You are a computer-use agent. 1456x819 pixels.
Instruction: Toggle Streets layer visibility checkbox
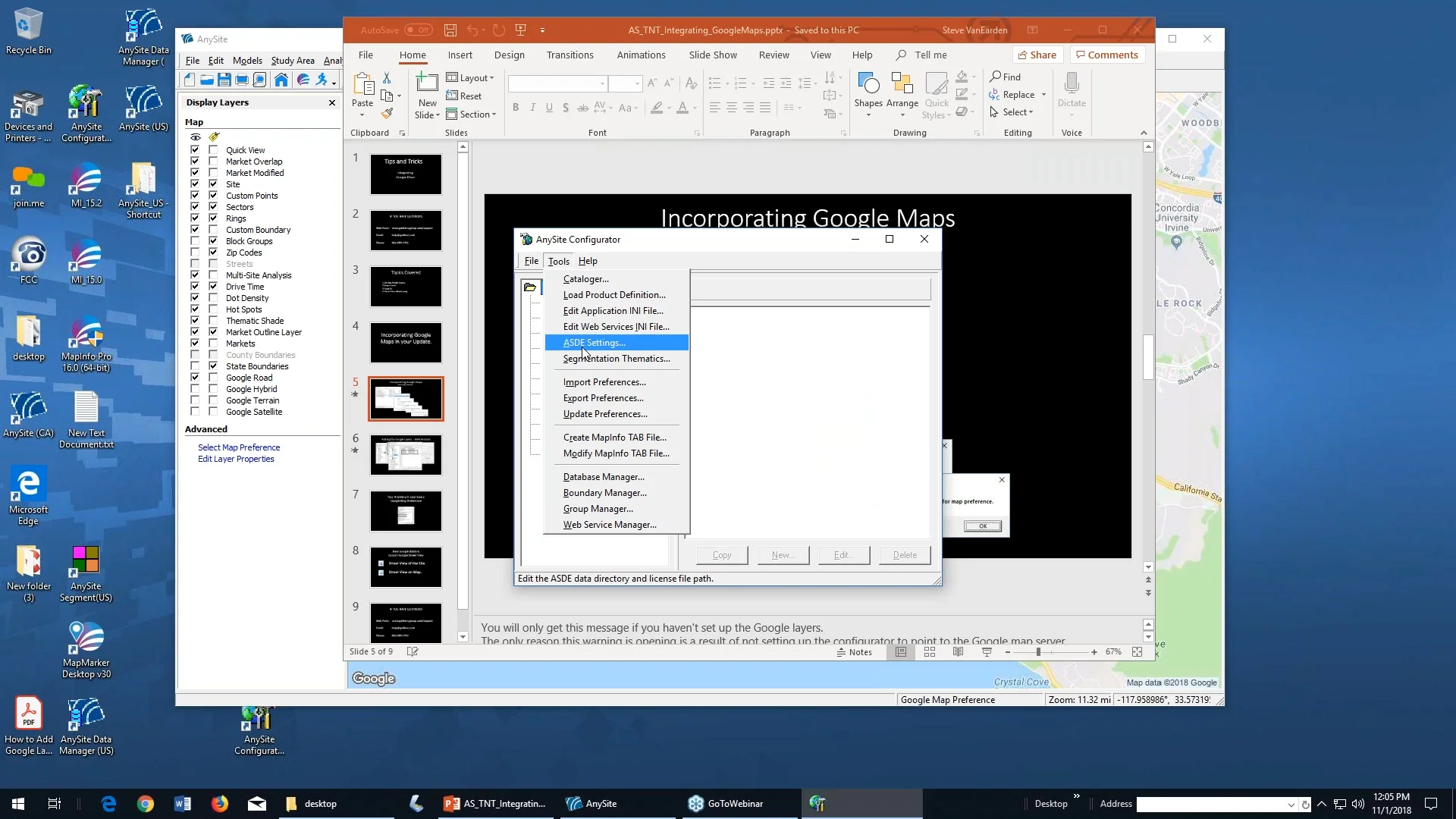coord(195,264)
